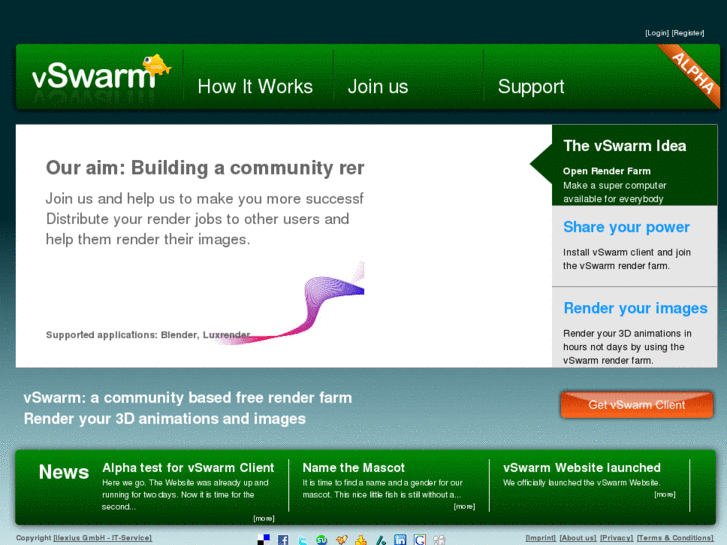
Task: Click the grey people share icon
Action: (439, 540)
